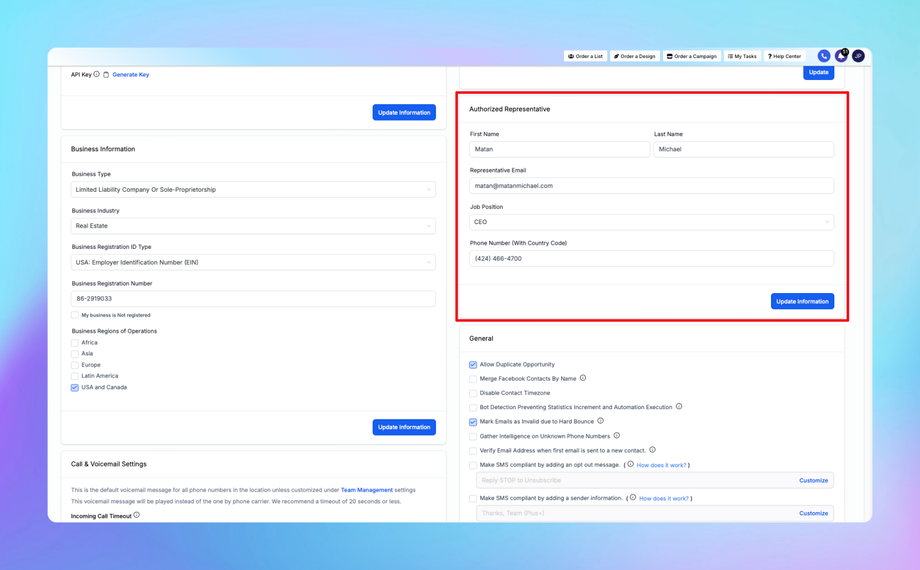Open Order a List in top bar
The width and height of the screenshot is (920, 570).
coord(586,56)
